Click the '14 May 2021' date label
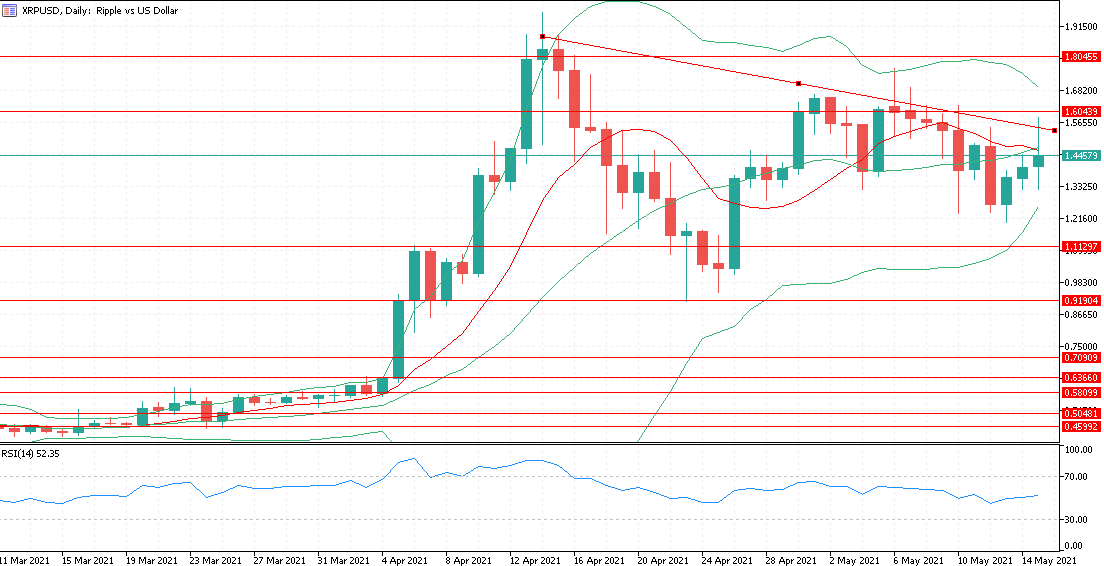Image resolution: width=1104 pixels, height=566 pixels. 1050,560
